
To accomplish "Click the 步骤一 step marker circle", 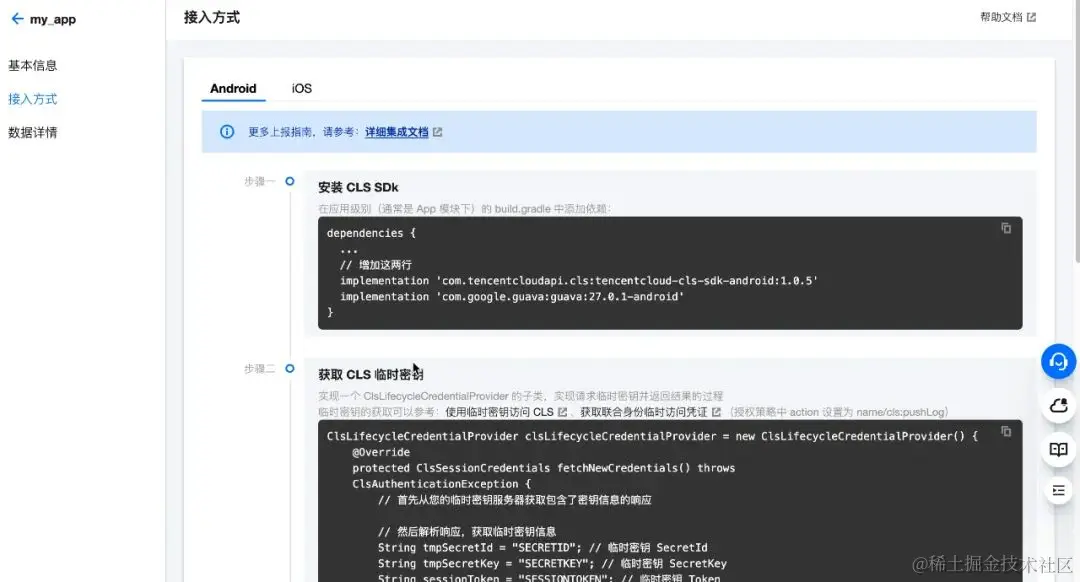I will coord(290,181).
